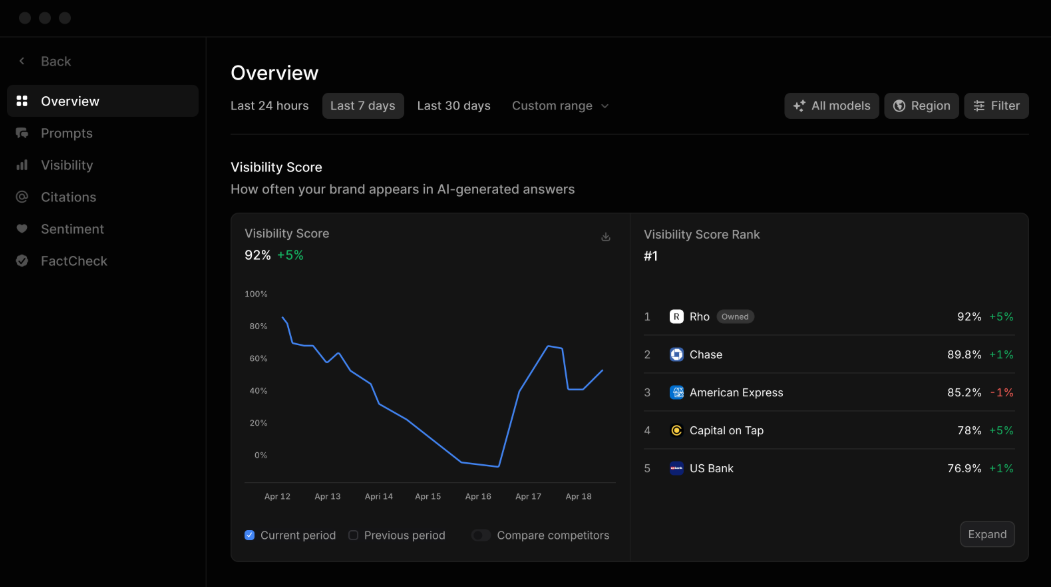The width and height of the screenshot is (1051, 587).
Task: Enable the Compare competitors toggle
Action: point(481,535)
